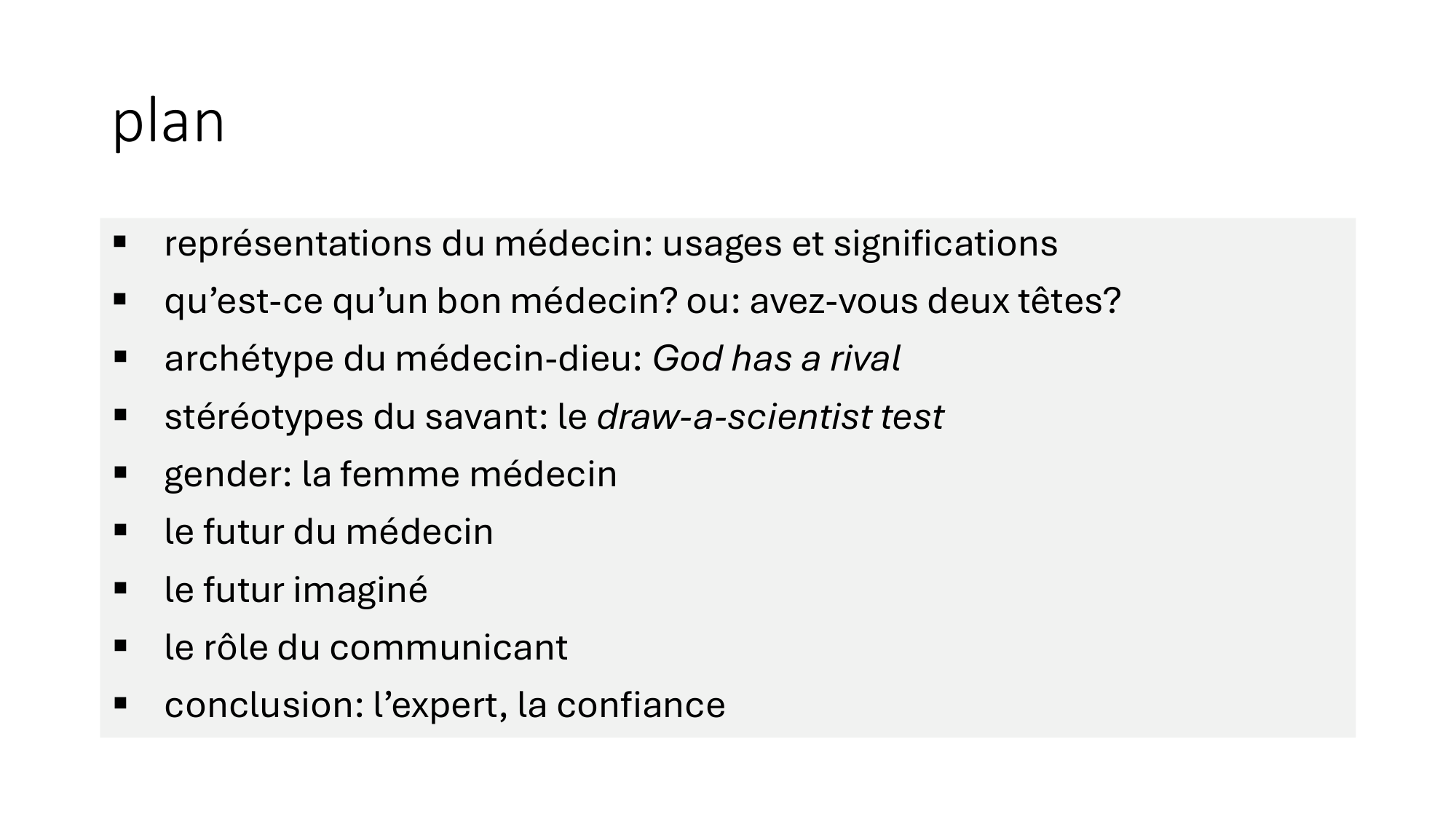The width and height of the screenshot is (1456, 819).
Task: Click the italic phrase "God has a rival"
Action: coord(776,358)
